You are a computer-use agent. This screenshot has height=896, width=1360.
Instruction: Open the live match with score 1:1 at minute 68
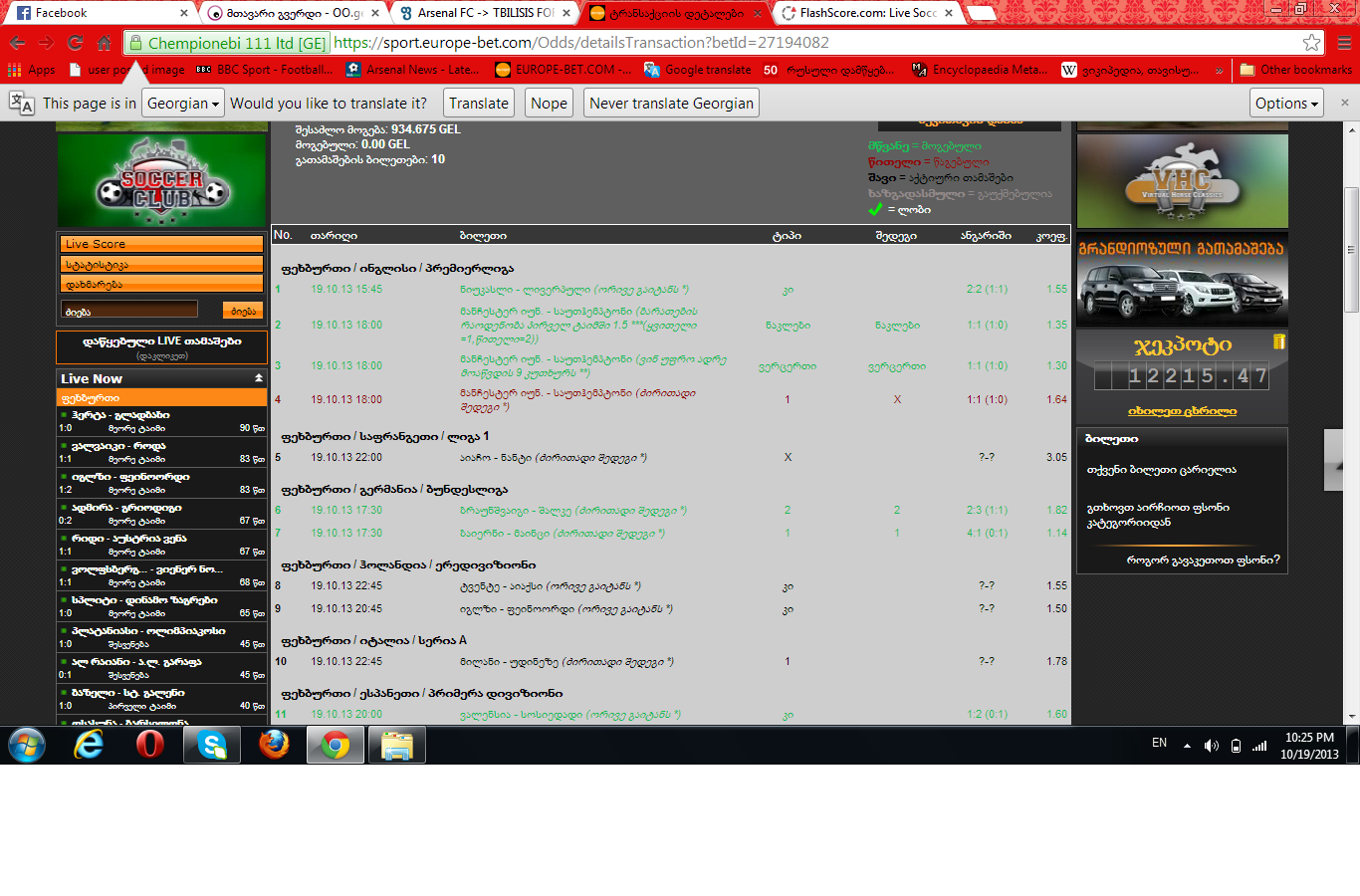point(162,575)
